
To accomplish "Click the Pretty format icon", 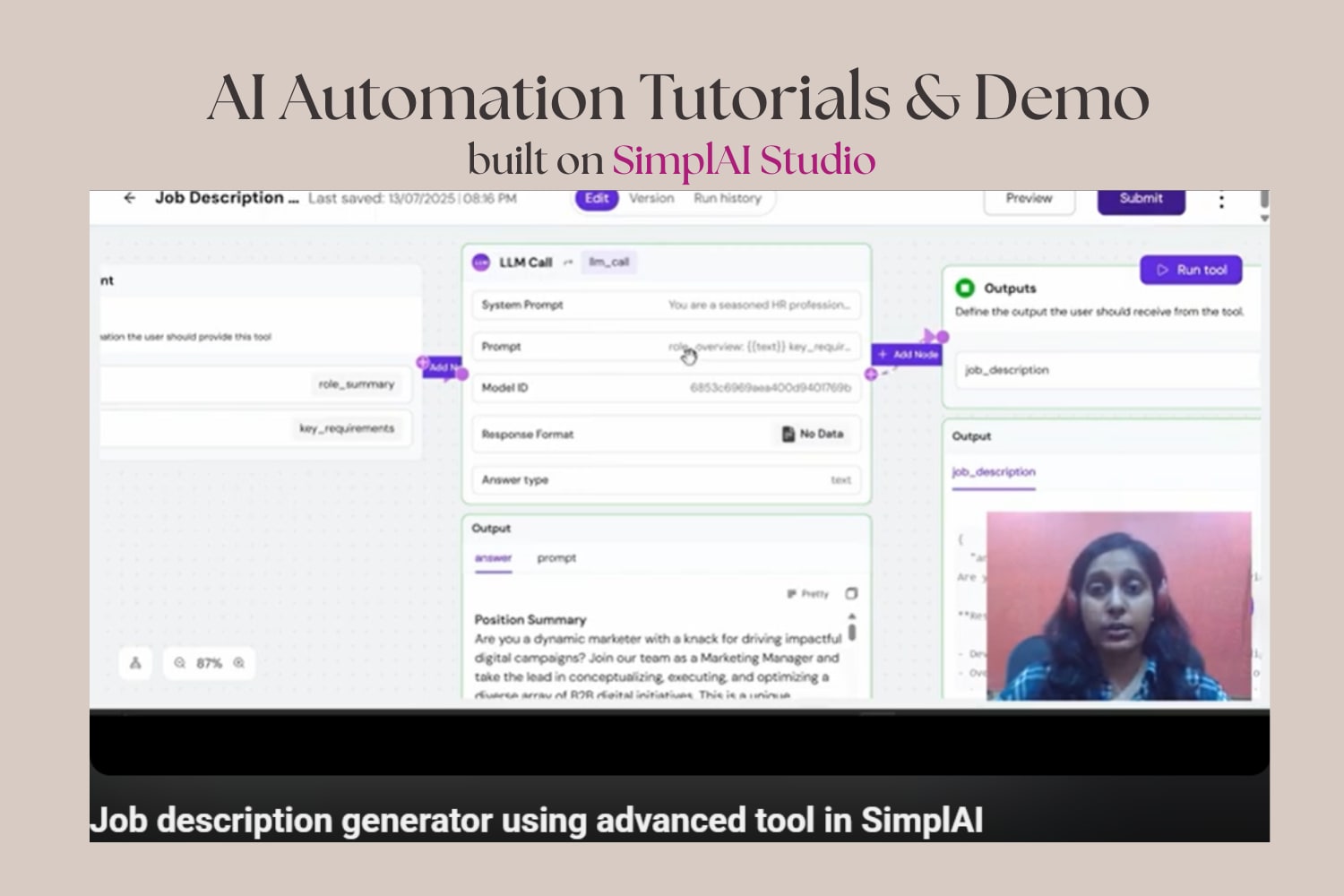I will (x=791, y=594).
